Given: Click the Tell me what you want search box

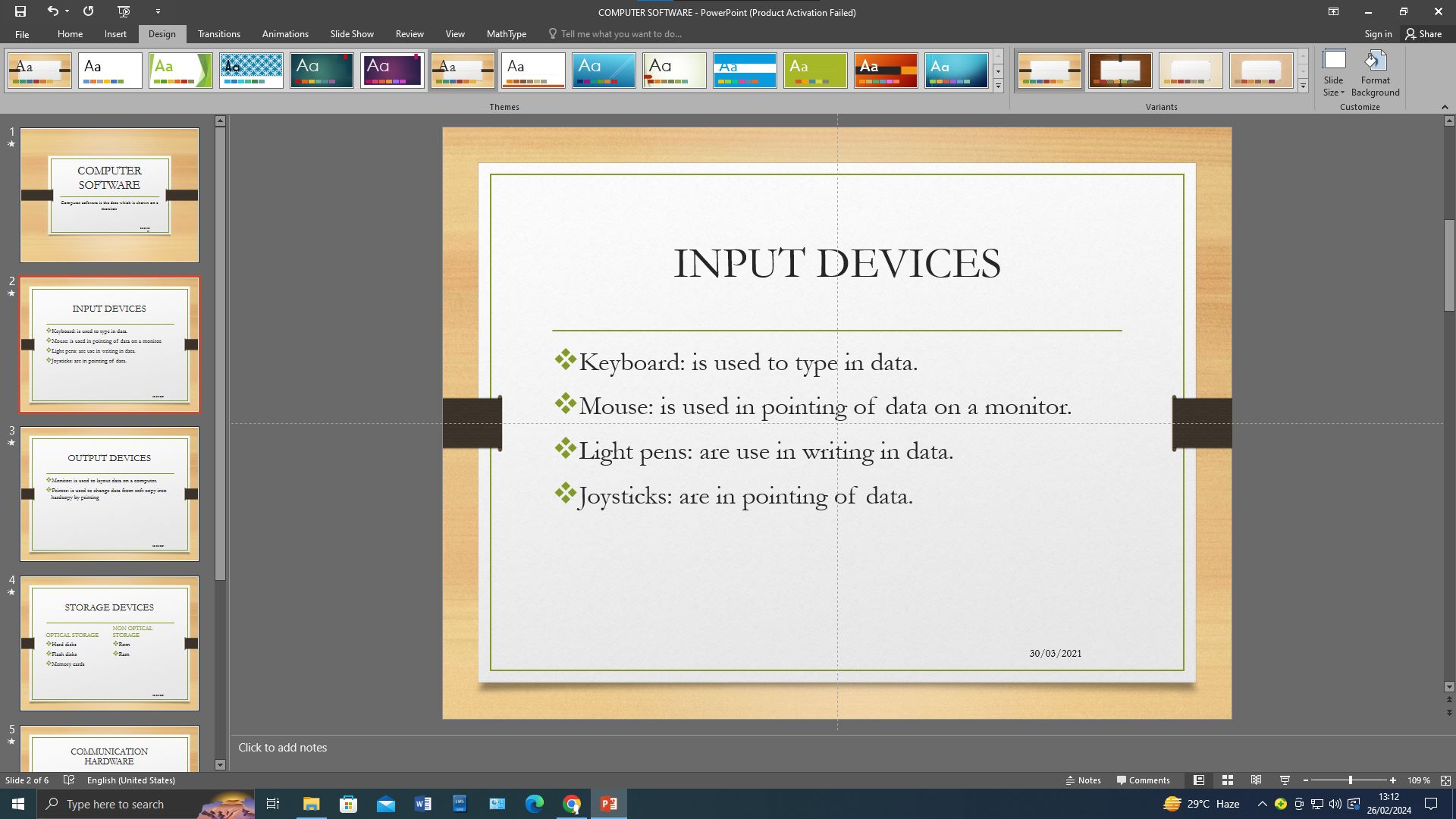Looking at the screenshot, I should 614,34.
